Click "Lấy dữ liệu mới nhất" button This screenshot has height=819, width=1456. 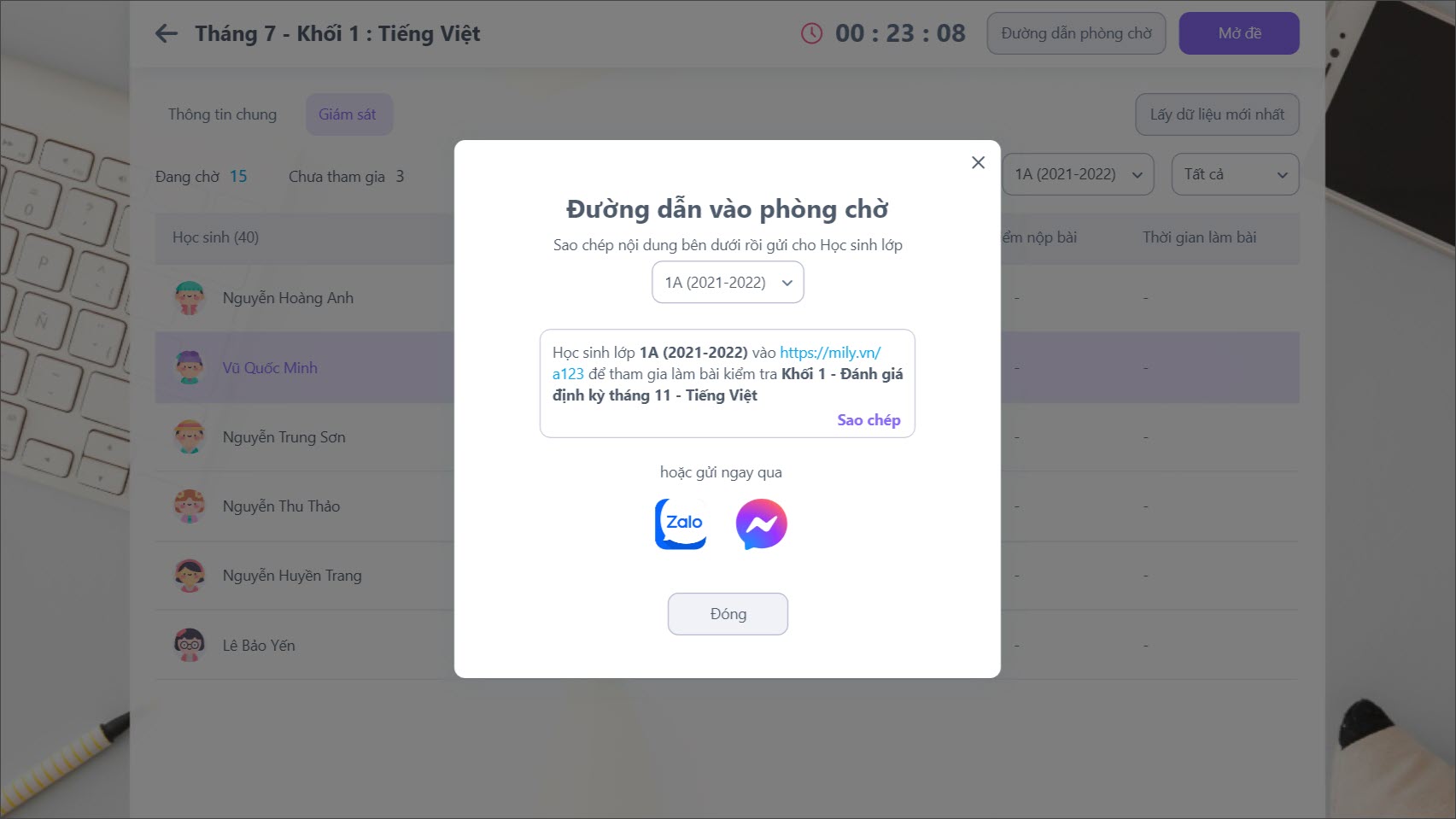[x=1217, y=114]
